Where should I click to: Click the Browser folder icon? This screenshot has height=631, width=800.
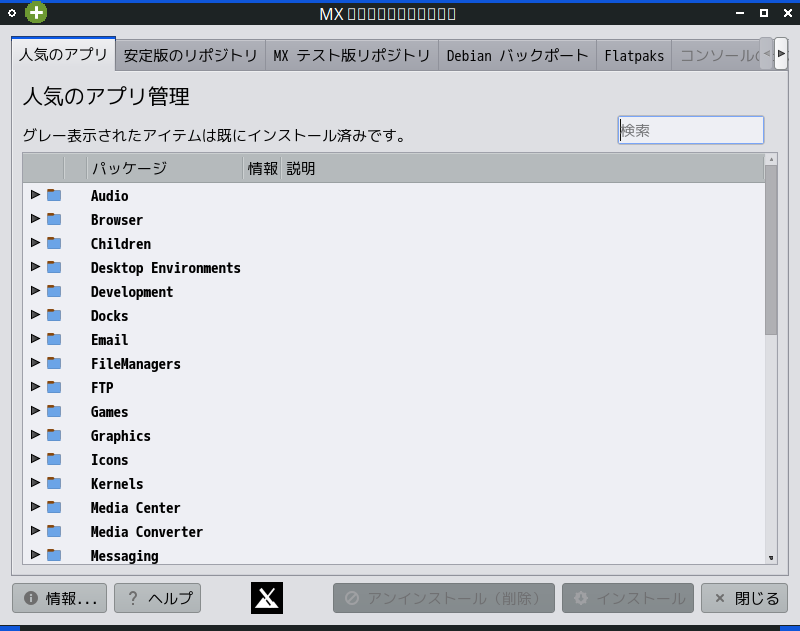(54, 219)
